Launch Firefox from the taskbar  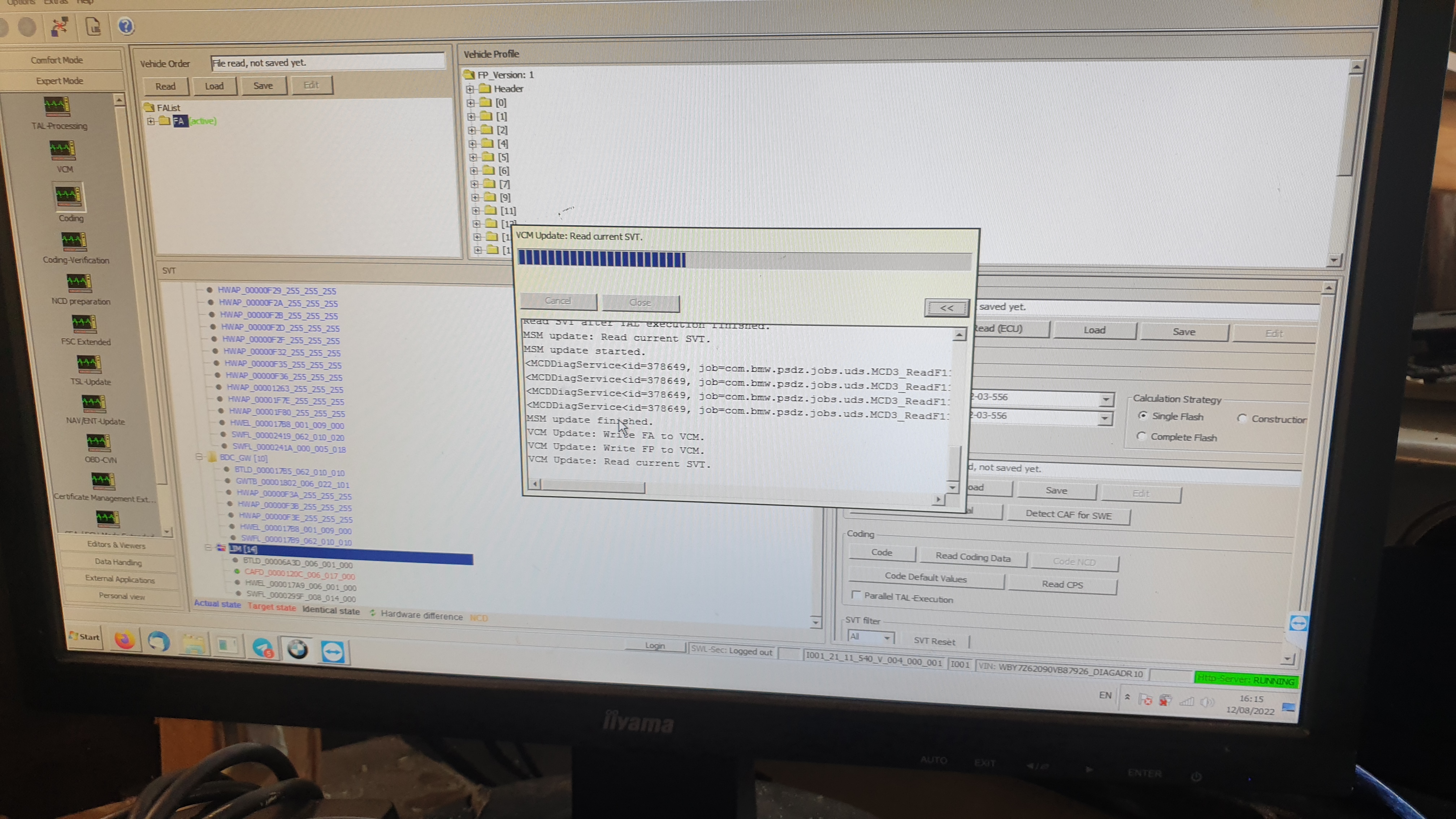point(124,640)
